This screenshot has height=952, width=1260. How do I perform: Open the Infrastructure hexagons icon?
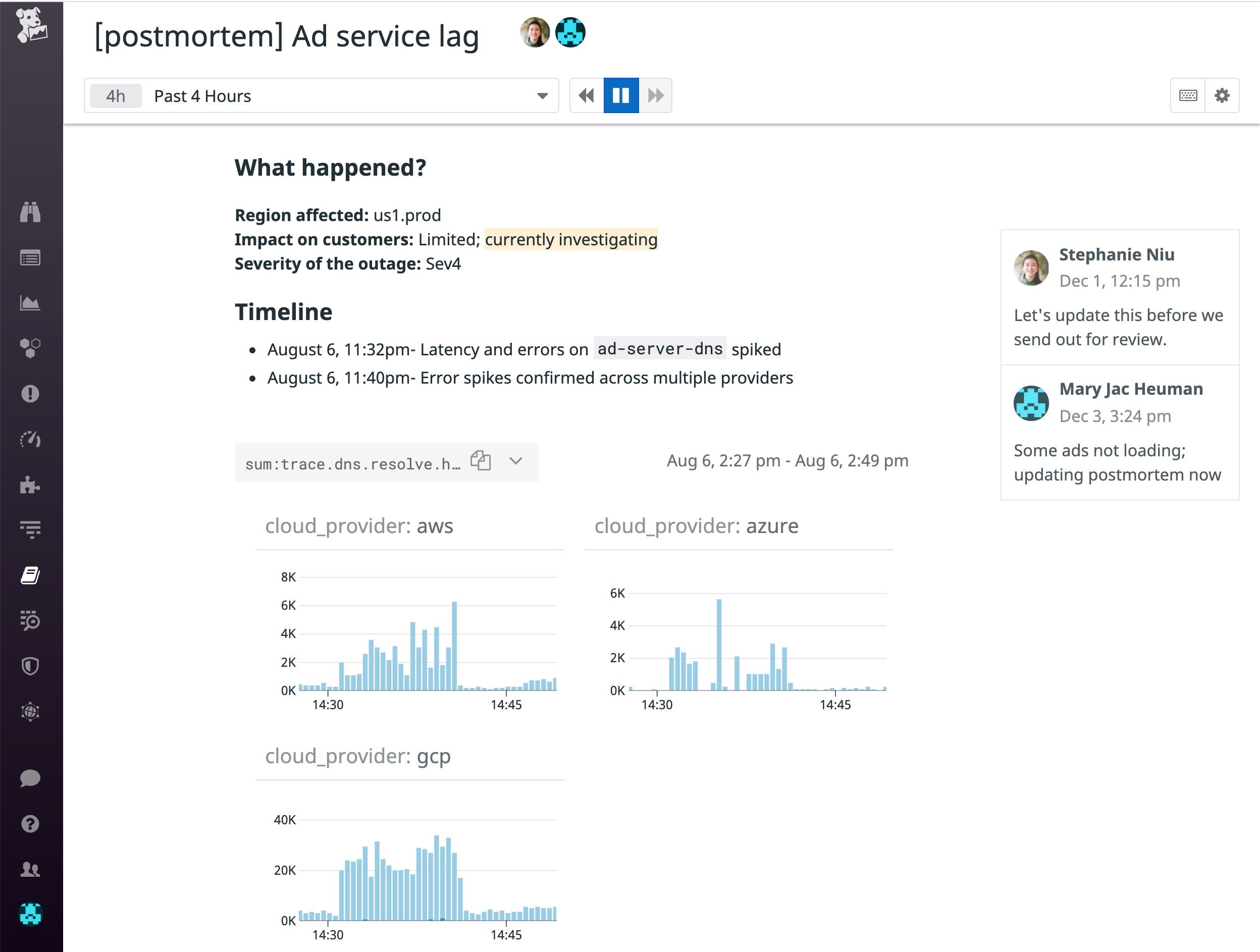click(30, 347)
